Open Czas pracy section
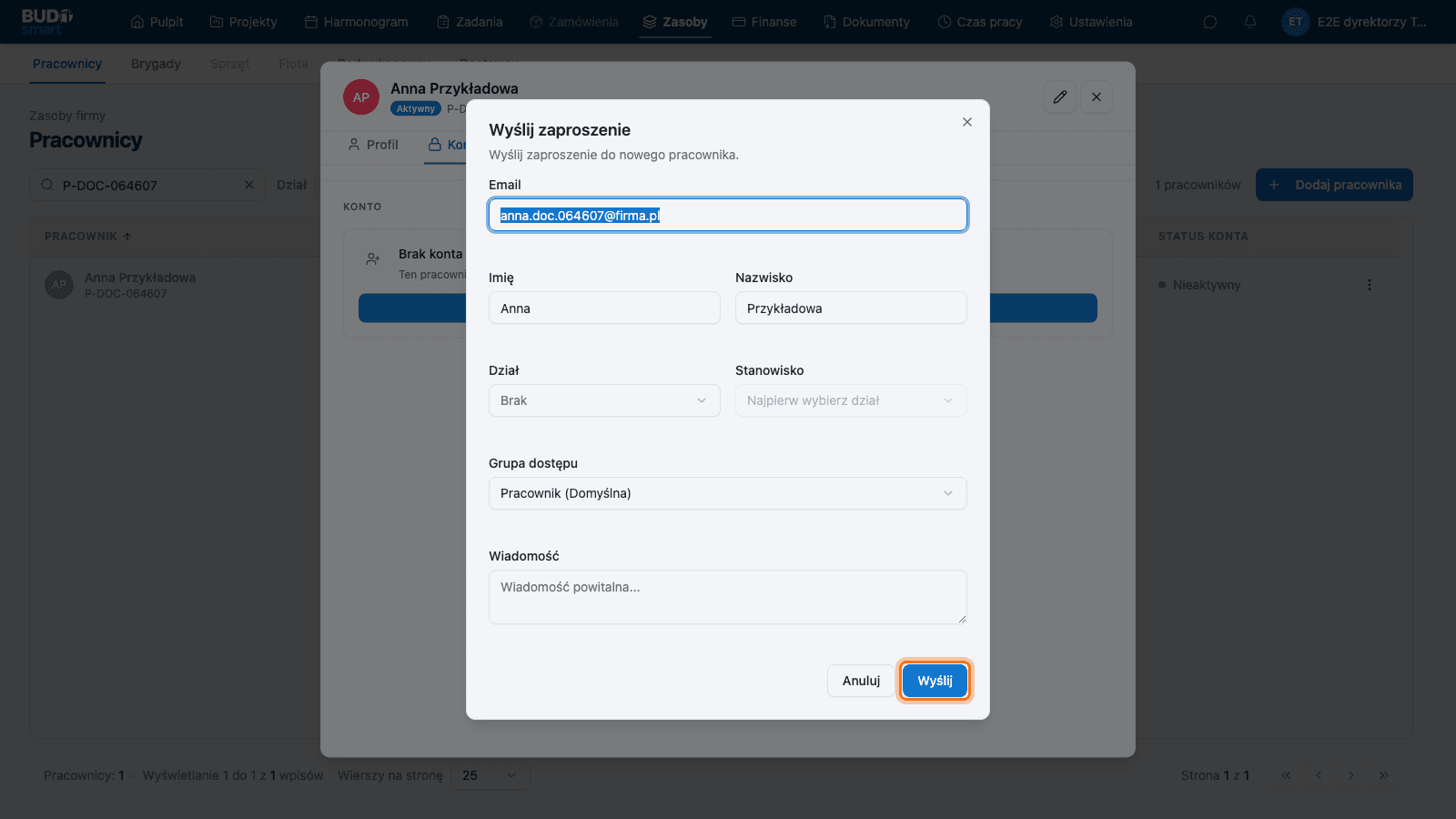 pos(980,22)
